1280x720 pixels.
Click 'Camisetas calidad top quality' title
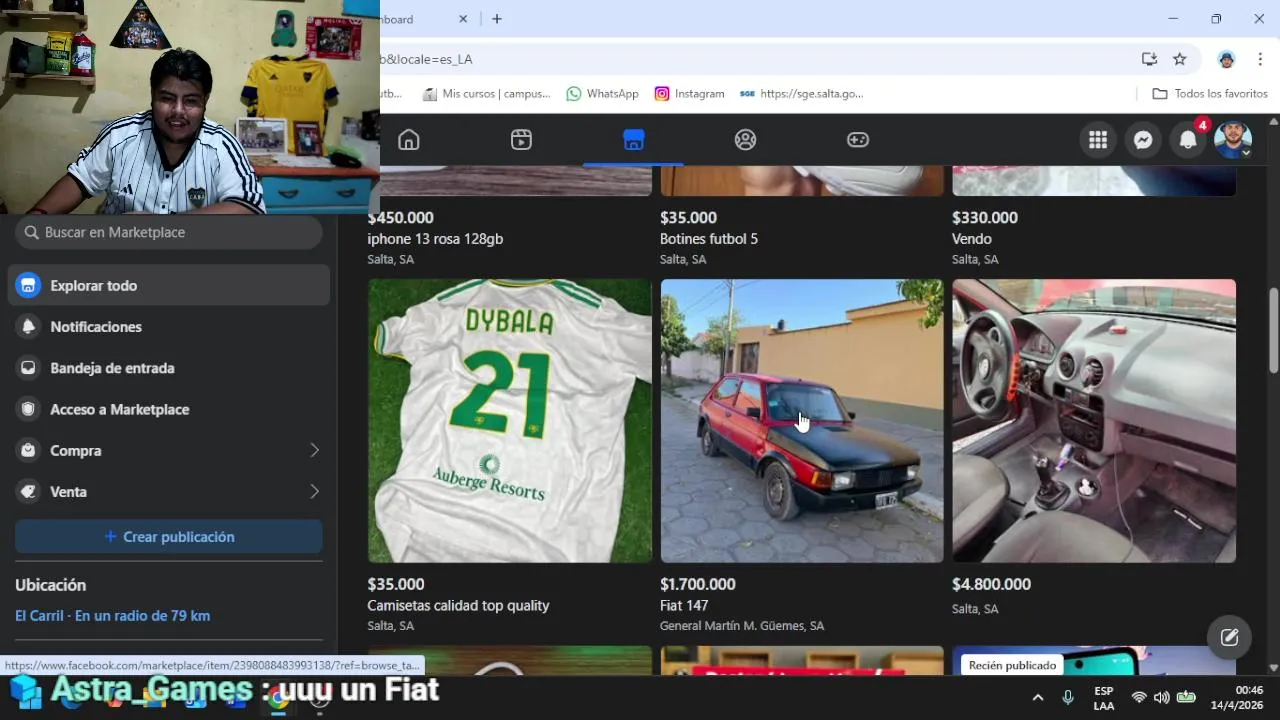pos(458,605)
